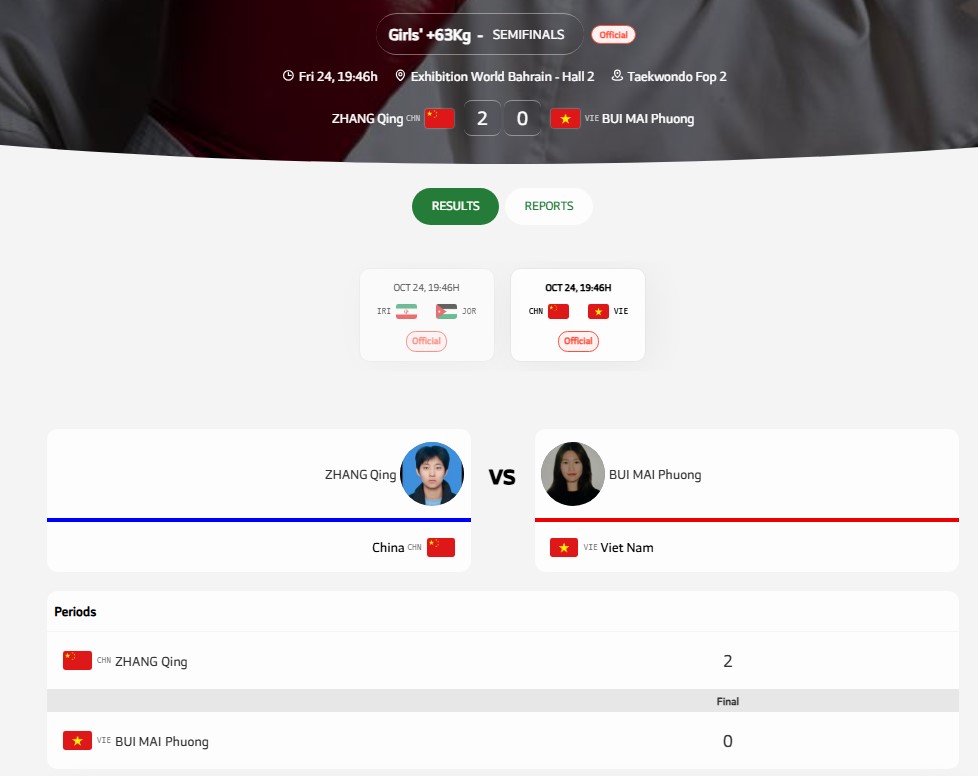Open the REPORTS tab
978x776 pixels.
[549, 206]
